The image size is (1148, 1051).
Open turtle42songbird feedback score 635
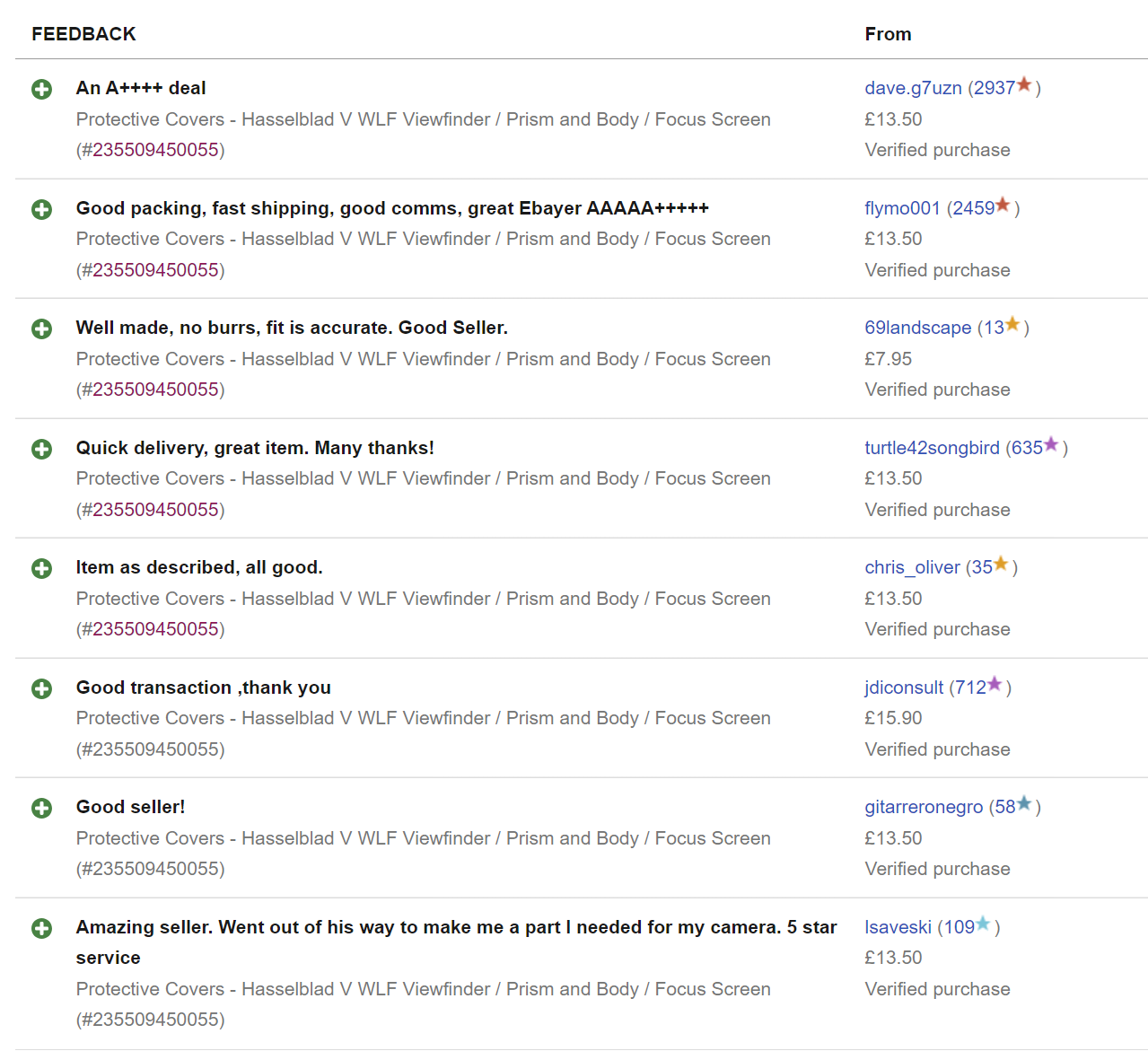1027,448
